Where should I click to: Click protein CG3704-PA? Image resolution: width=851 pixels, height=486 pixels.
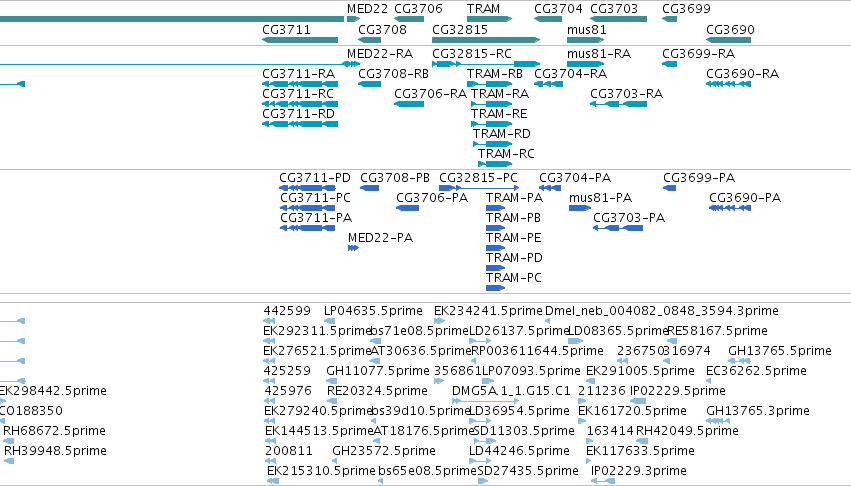pyautogui.click(x=575, y=178)
